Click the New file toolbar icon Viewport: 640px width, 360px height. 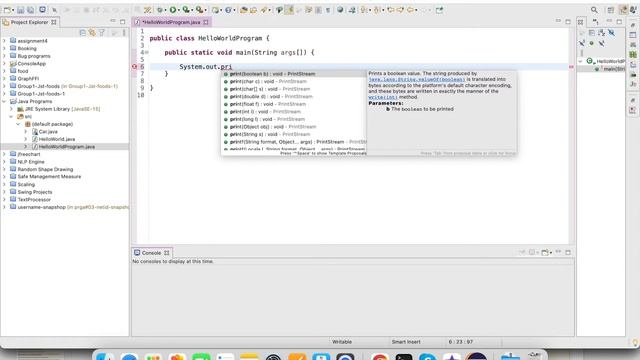pyautogui.click(x=7, y=10)
